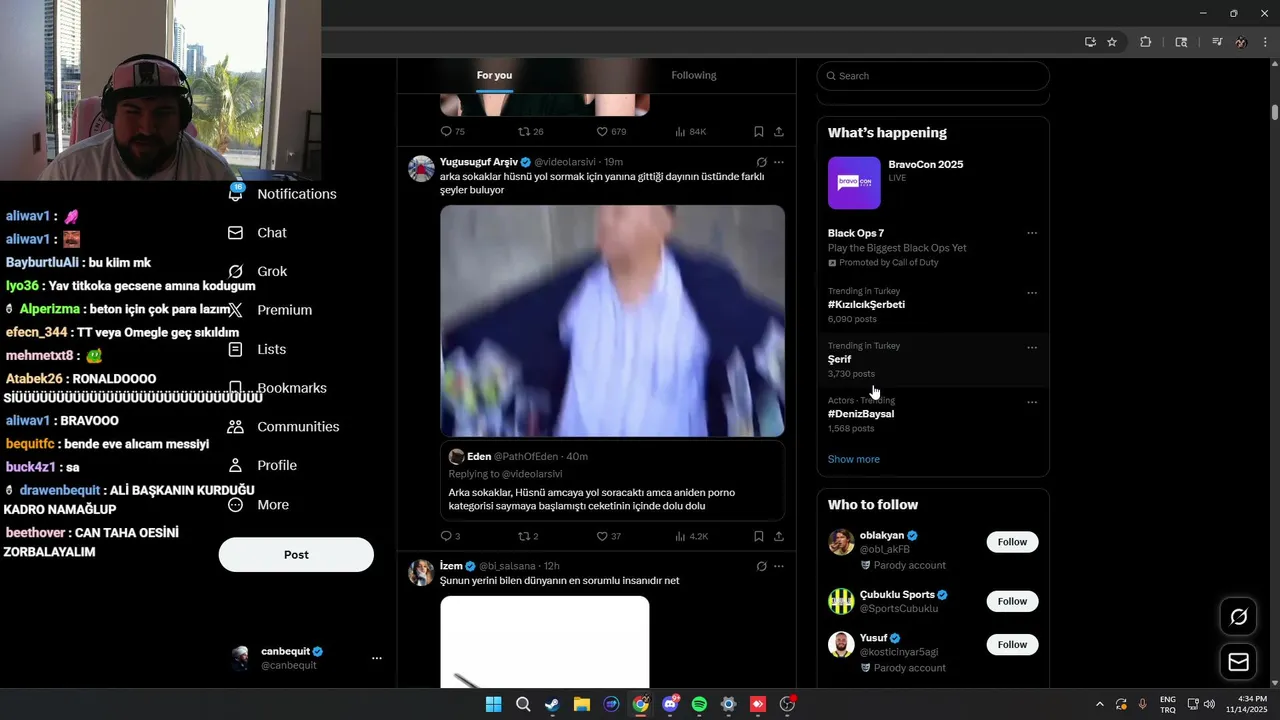Share the post with 84K views
This screenshot has height=720, width=1280.
[779, 131]
